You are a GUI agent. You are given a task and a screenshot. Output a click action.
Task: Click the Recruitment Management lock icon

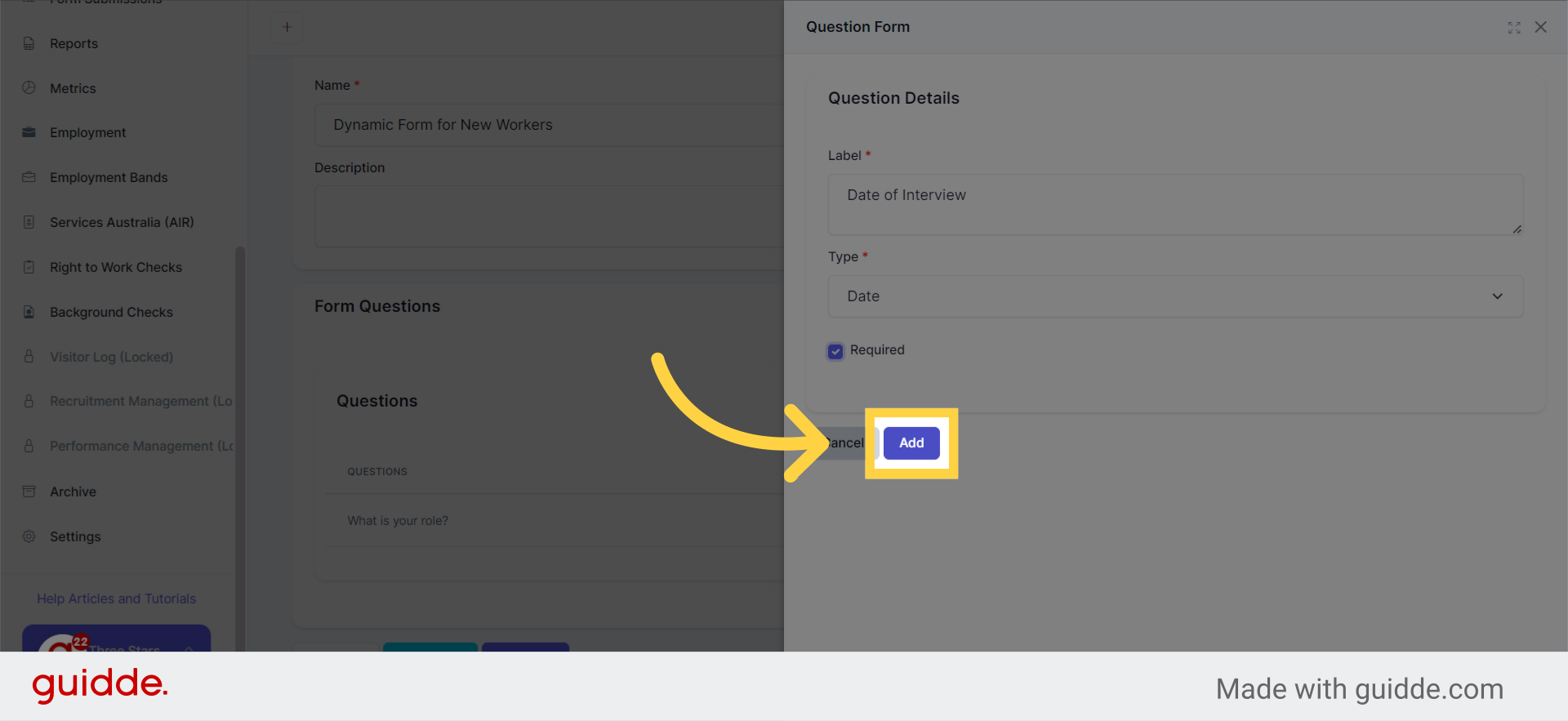29,401
